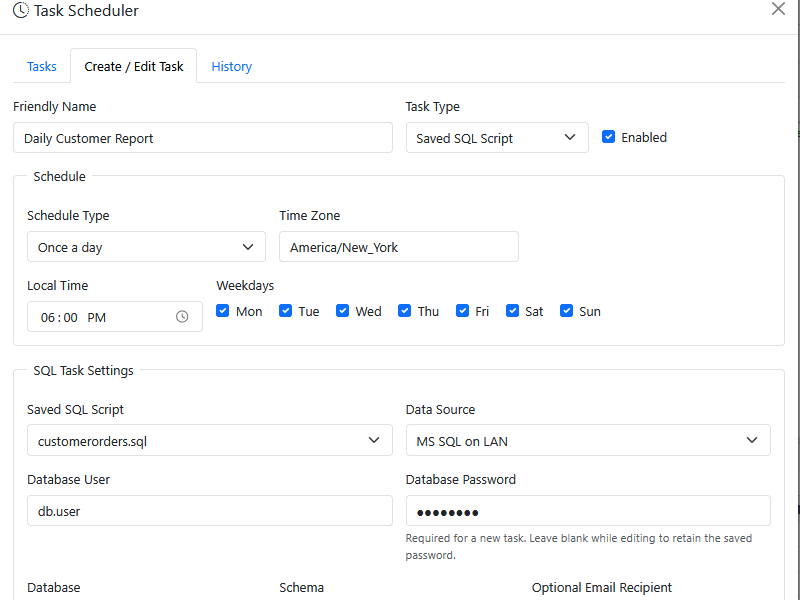Viewport: 800px width, 600px height.
Task: Uncheck the Sat weekday checkbox
Action: click(512, 311)
